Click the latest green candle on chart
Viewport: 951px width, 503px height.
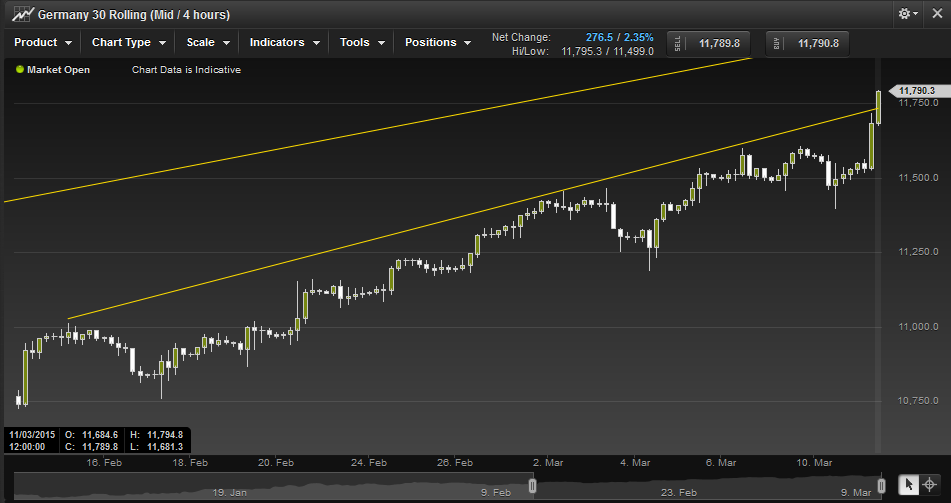878,107
